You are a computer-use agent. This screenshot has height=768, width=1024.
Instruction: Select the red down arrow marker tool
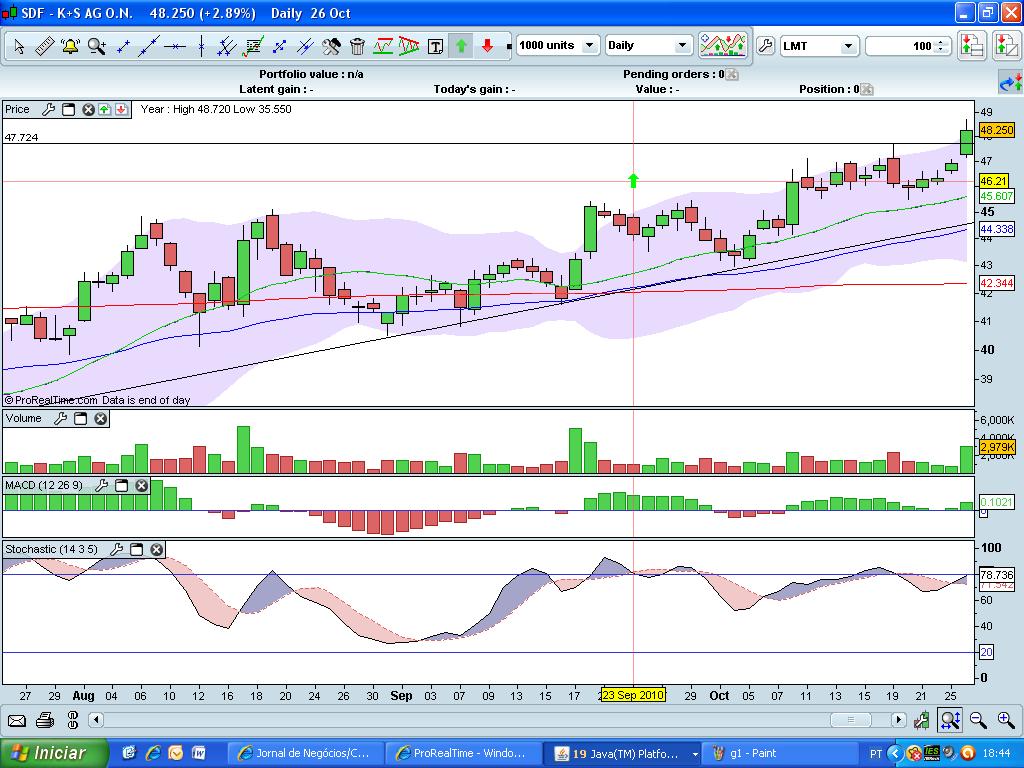[x=487, y=46]
